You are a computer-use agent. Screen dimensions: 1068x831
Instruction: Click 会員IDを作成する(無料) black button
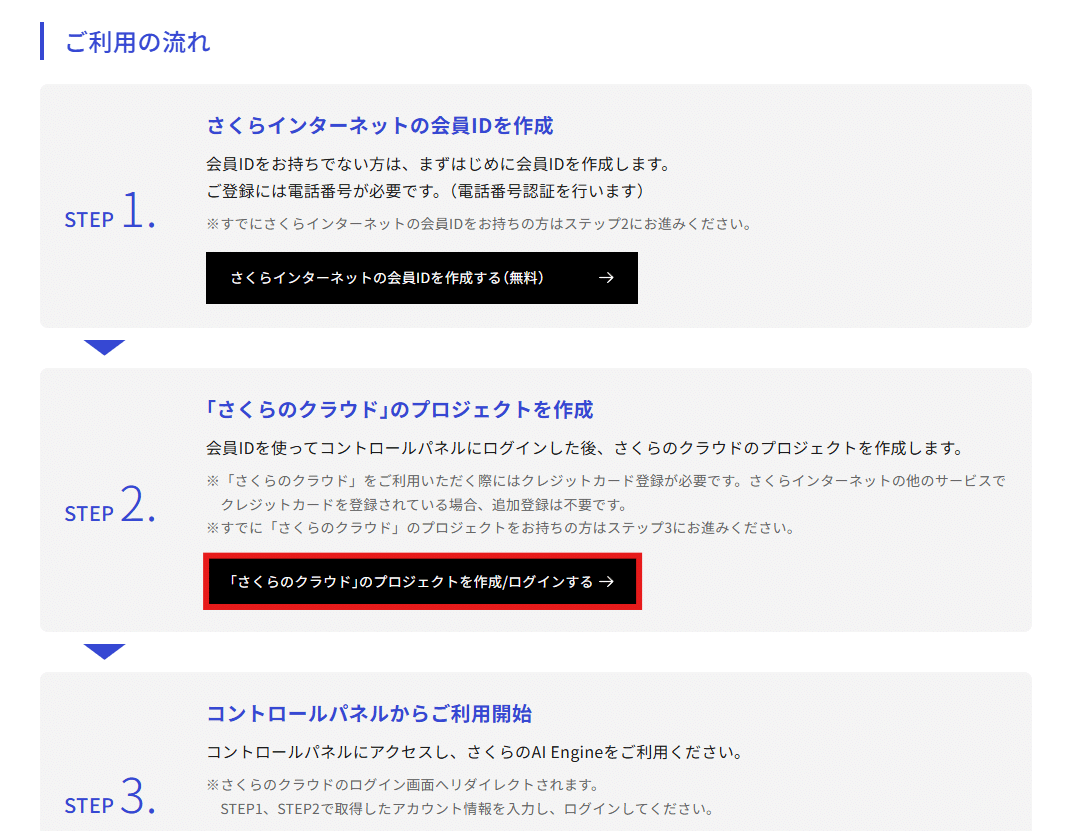420,278
